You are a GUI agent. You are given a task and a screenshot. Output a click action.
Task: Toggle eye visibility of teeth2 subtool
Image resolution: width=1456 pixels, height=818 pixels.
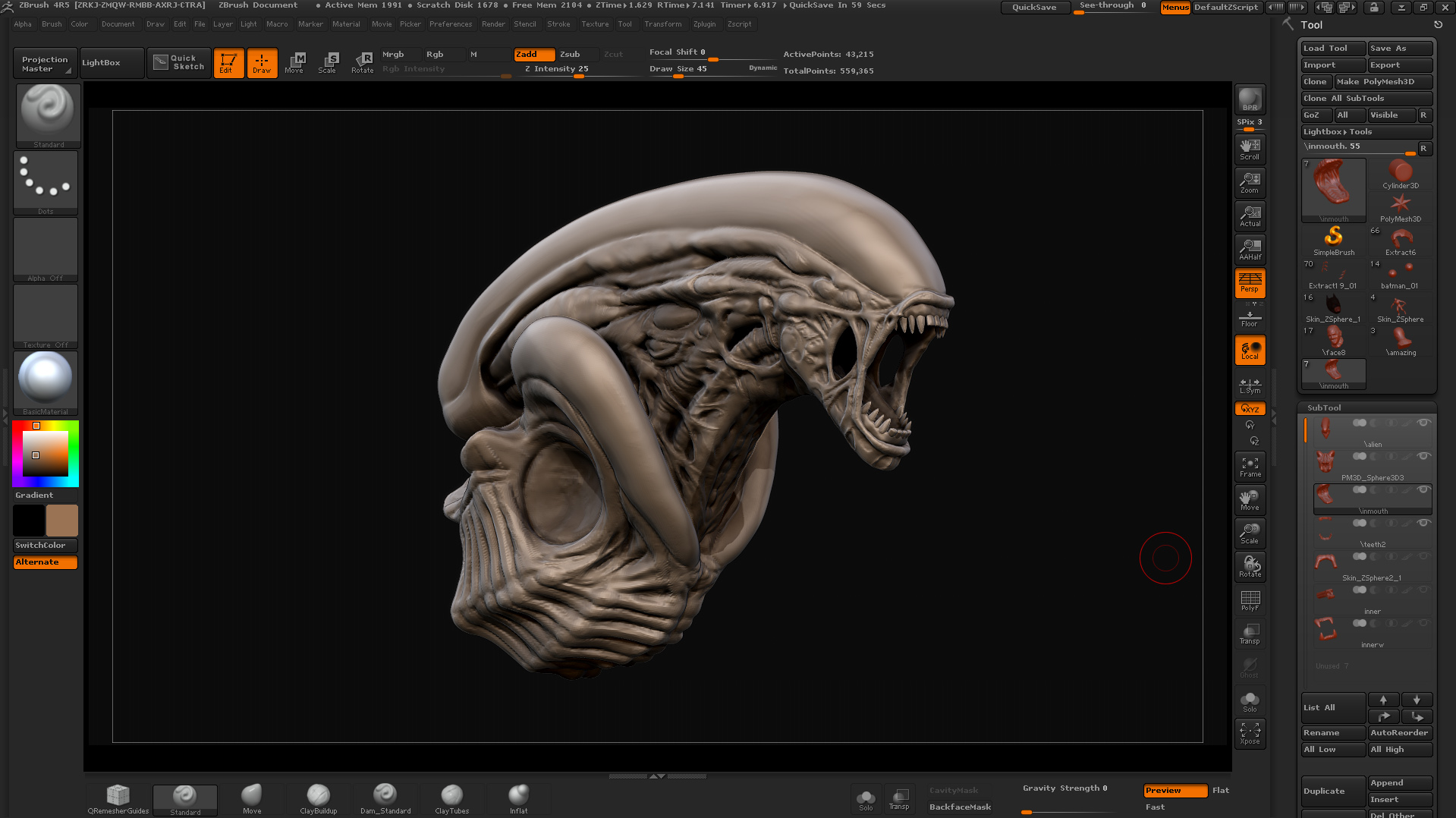coord(1423,523)
